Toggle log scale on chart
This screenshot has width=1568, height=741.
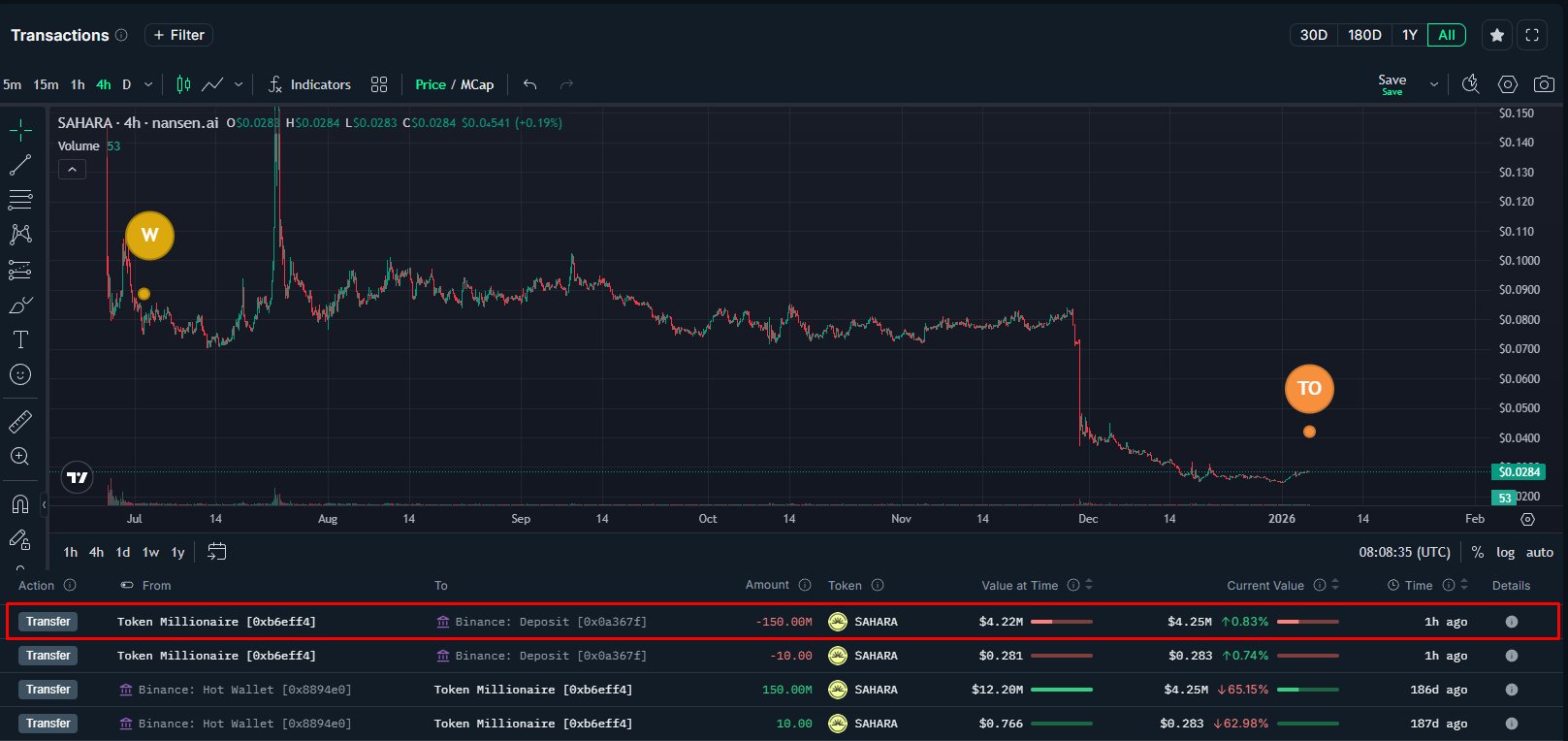coord(1505,552)
